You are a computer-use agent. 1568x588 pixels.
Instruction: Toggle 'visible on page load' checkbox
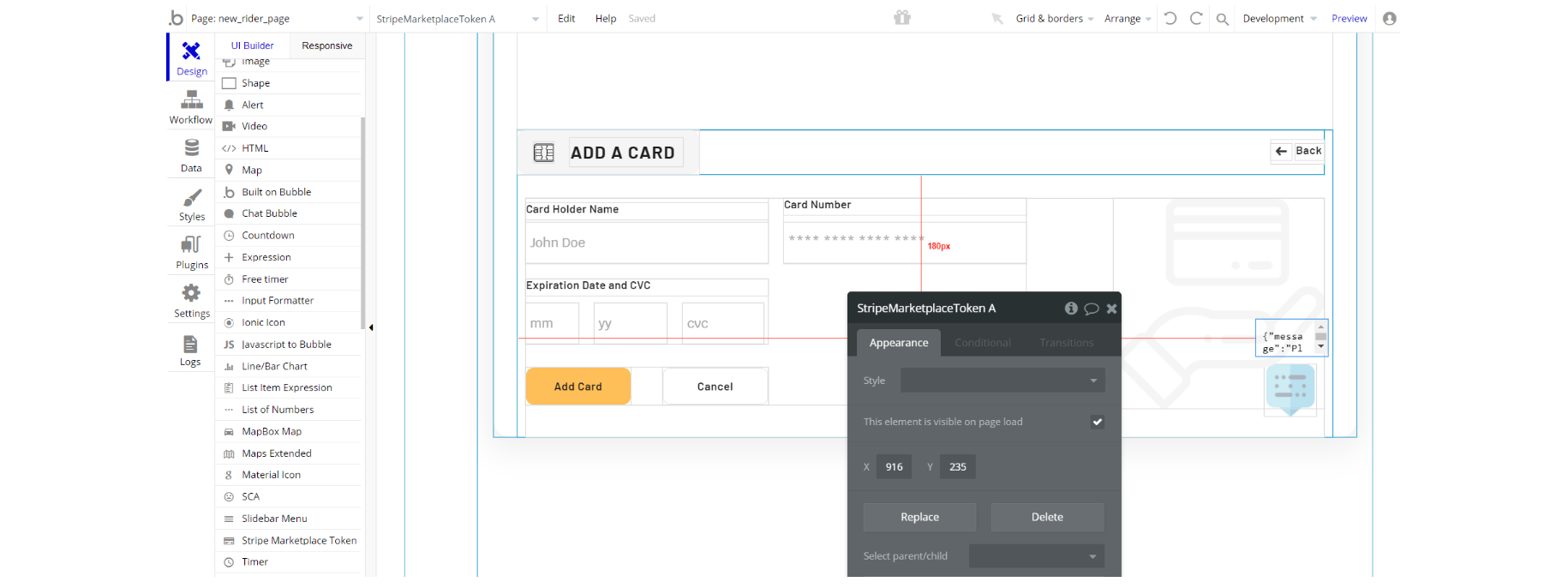1097,422
